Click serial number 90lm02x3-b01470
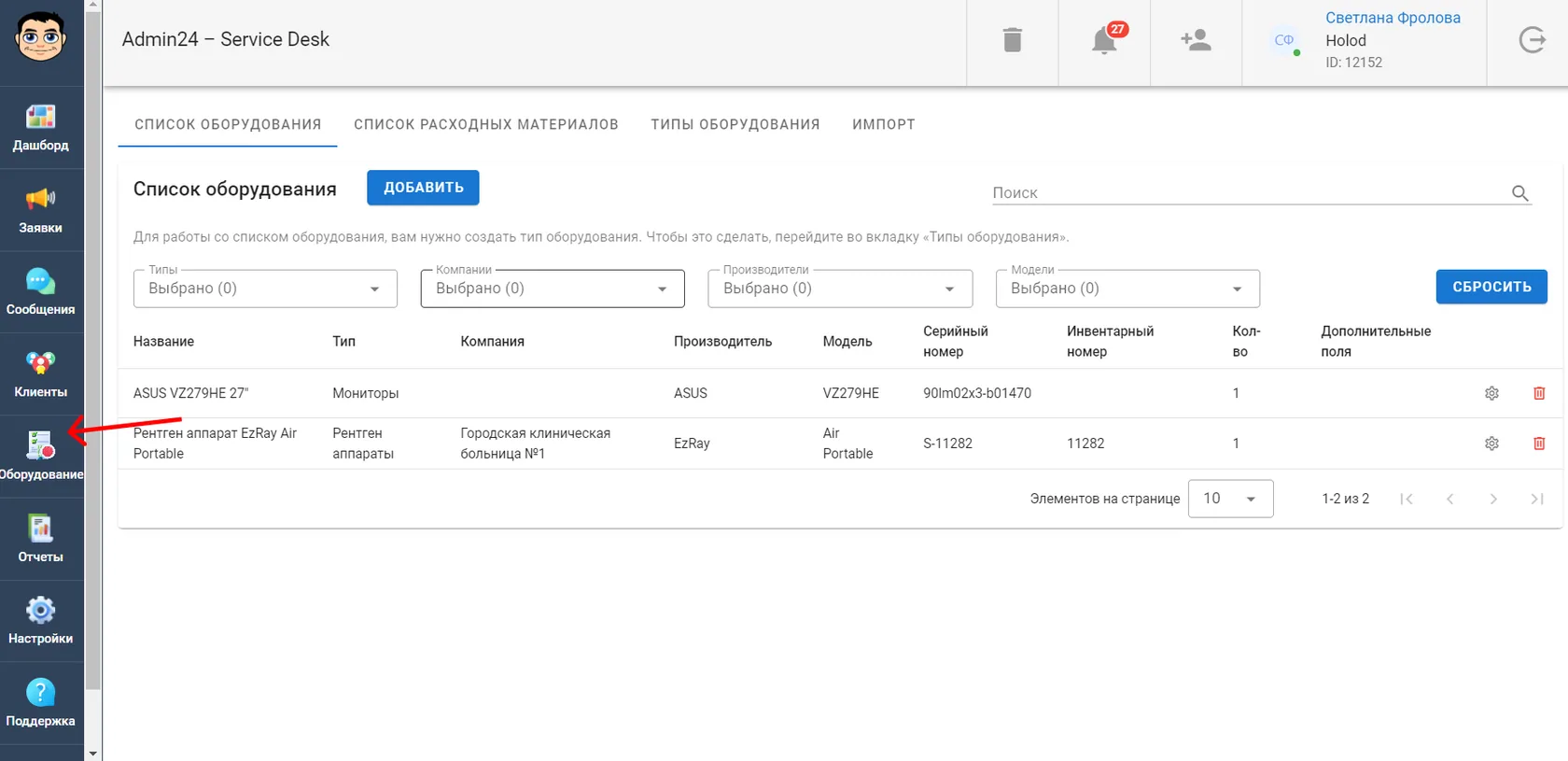 tap(977, 393)
